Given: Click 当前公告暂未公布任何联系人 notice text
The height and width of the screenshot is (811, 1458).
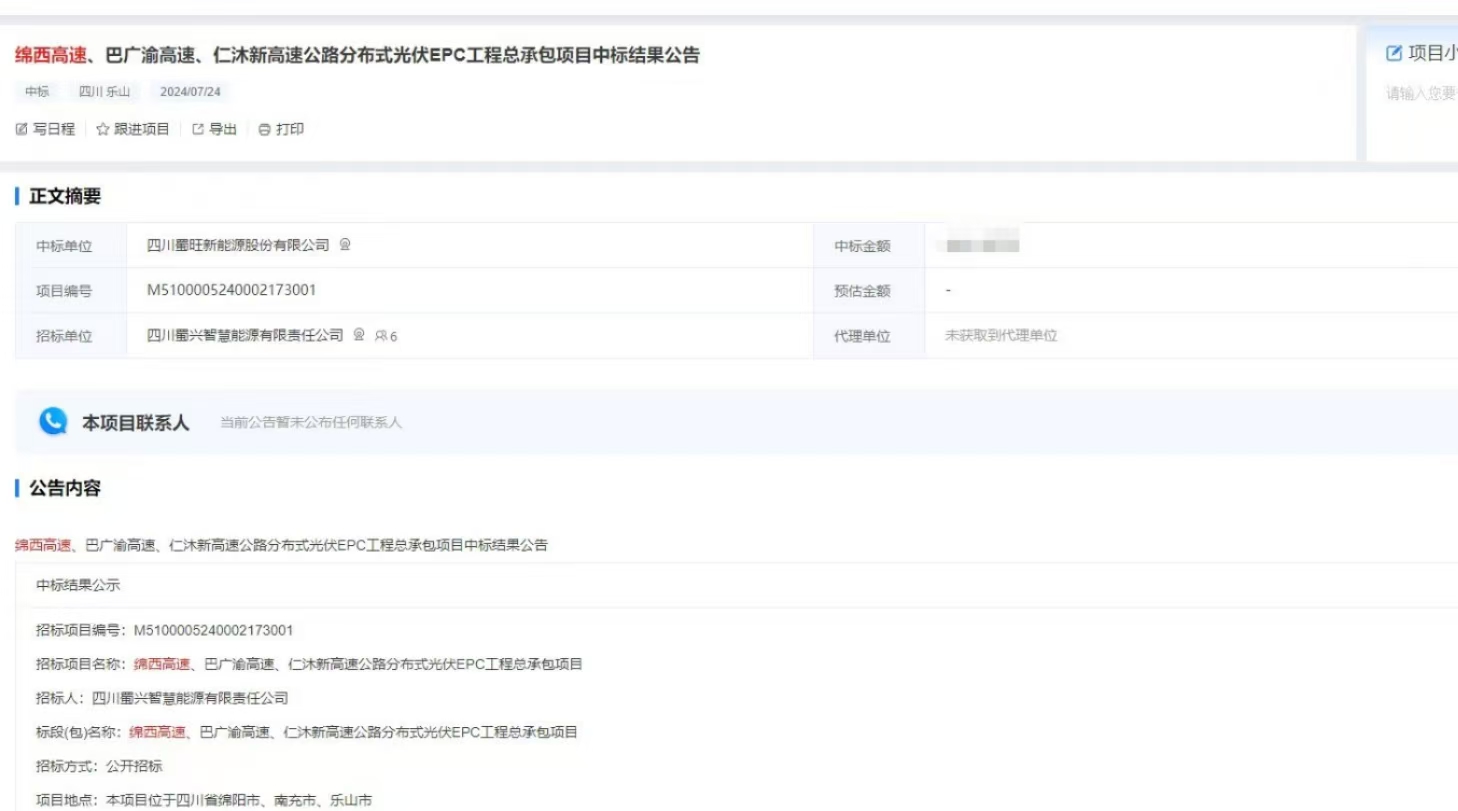Looking at the screenshot, I should [x=311, y=423].
